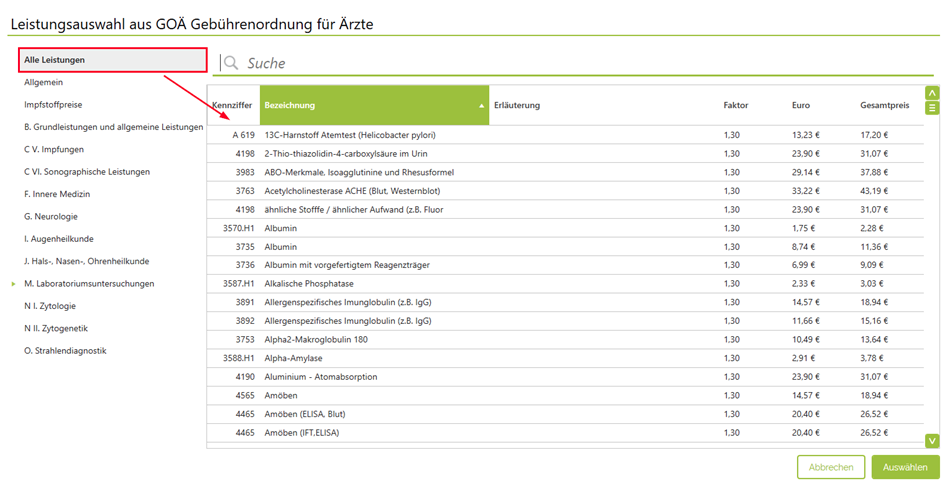Expand the M. Laboratoriumsuntersuchungen arrow marker

tap(14, 283)
